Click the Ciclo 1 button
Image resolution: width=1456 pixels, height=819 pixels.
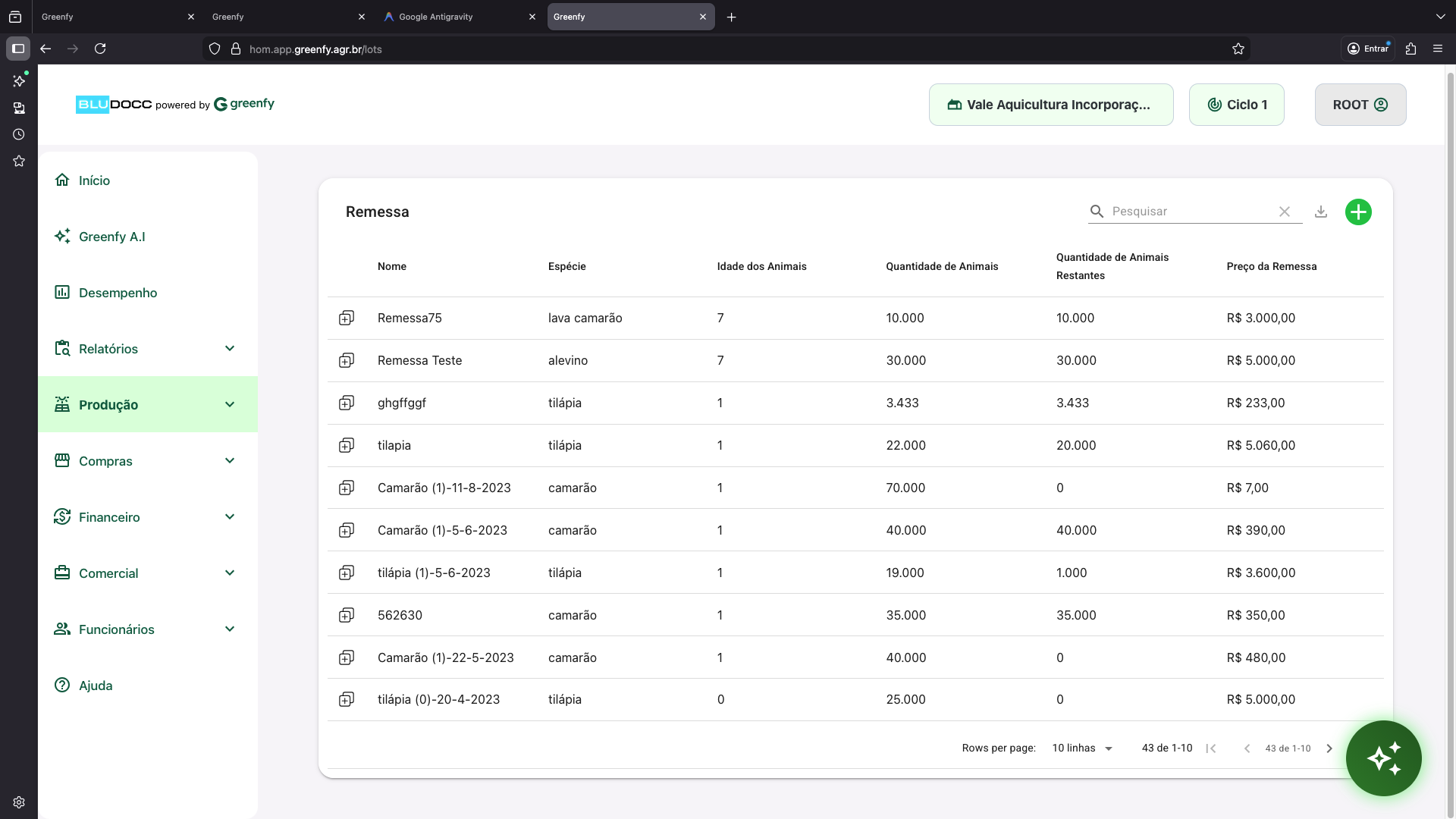click(1236, 105)
